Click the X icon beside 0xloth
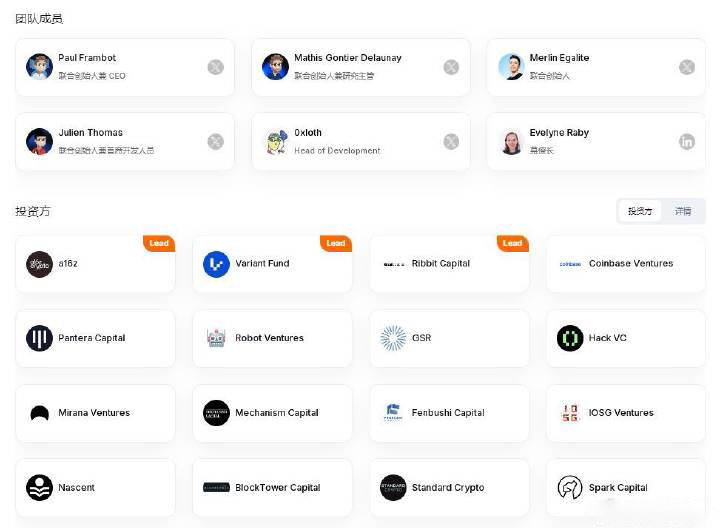720x528 pixels. [451, 141]
